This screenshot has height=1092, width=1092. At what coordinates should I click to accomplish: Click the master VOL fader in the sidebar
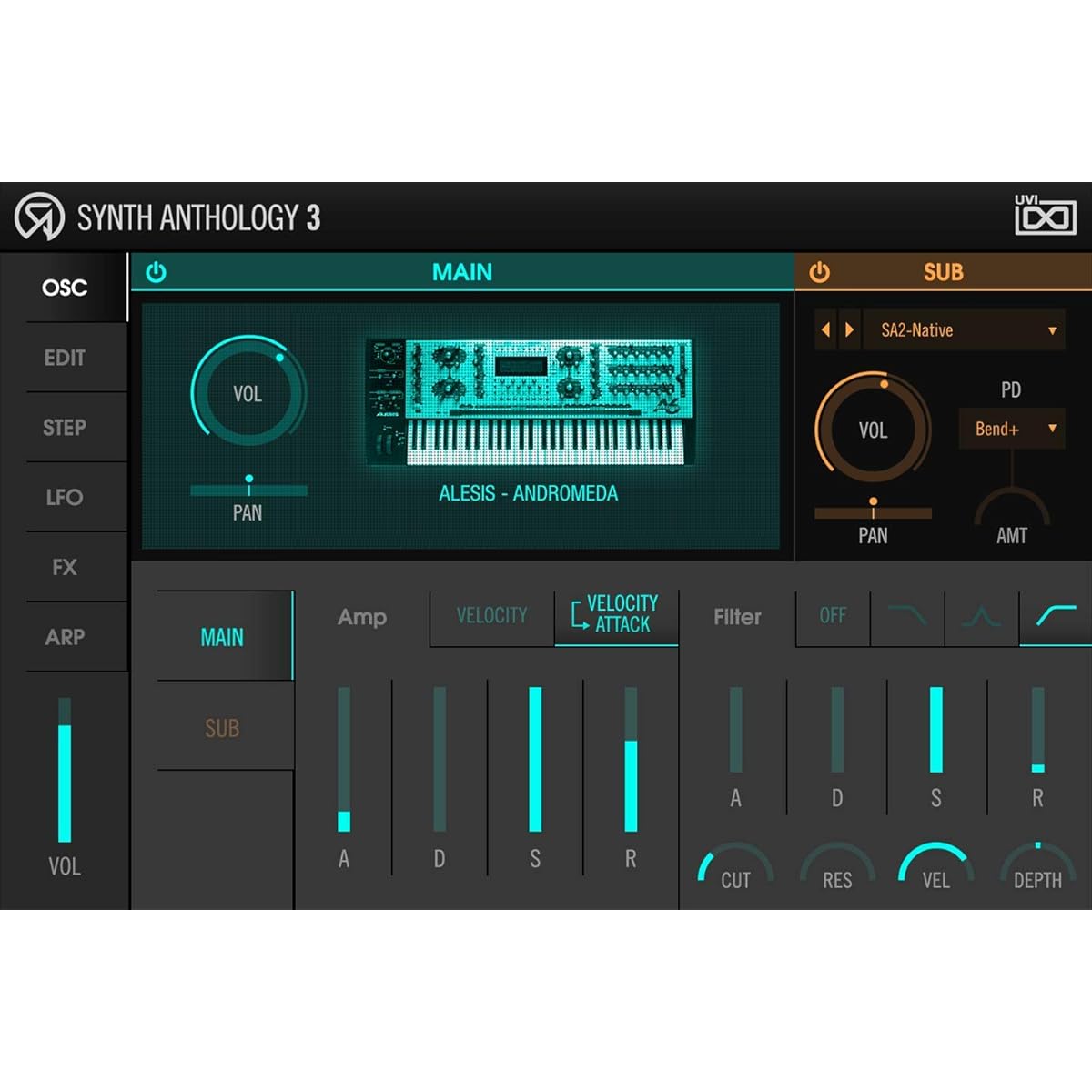[x=65, y=770]
